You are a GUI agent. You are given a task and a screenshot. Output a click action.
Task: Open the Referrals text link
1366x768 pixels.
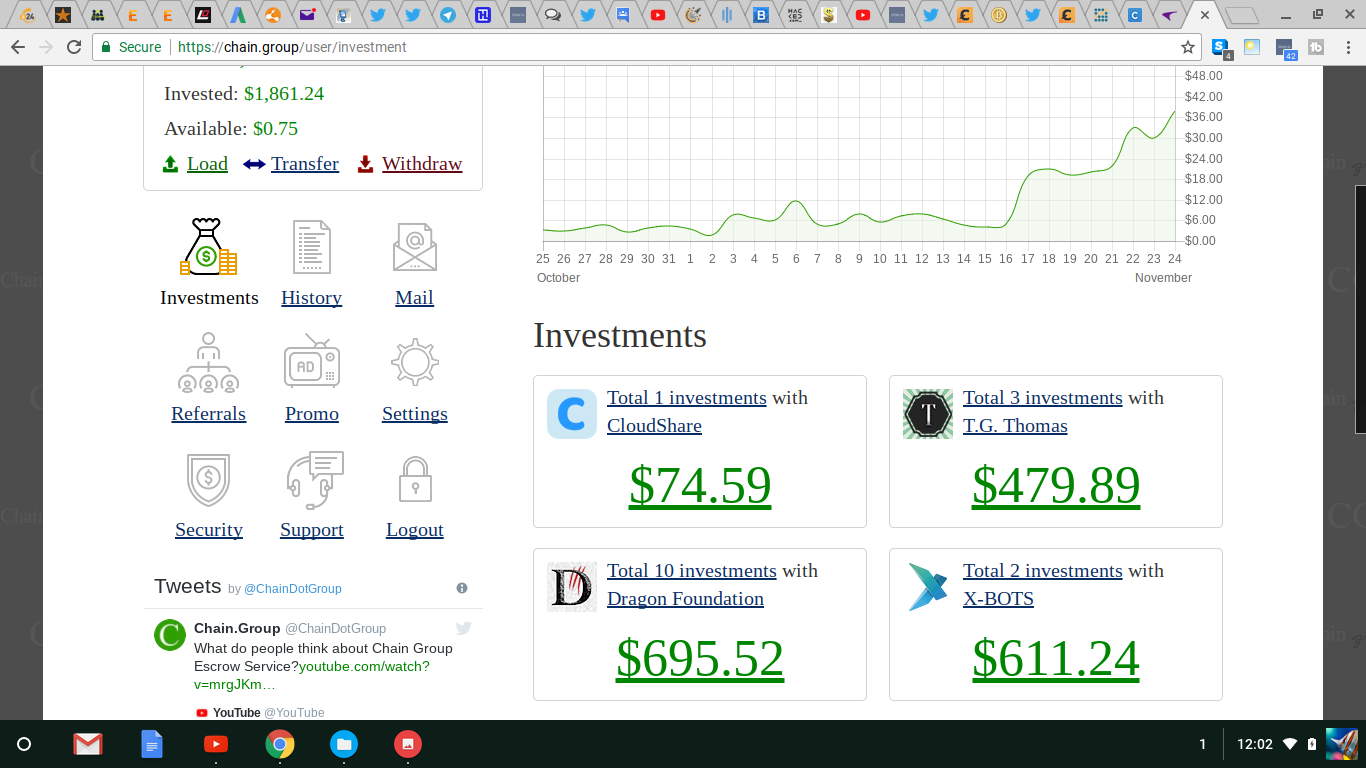click(x=209, y=414)
